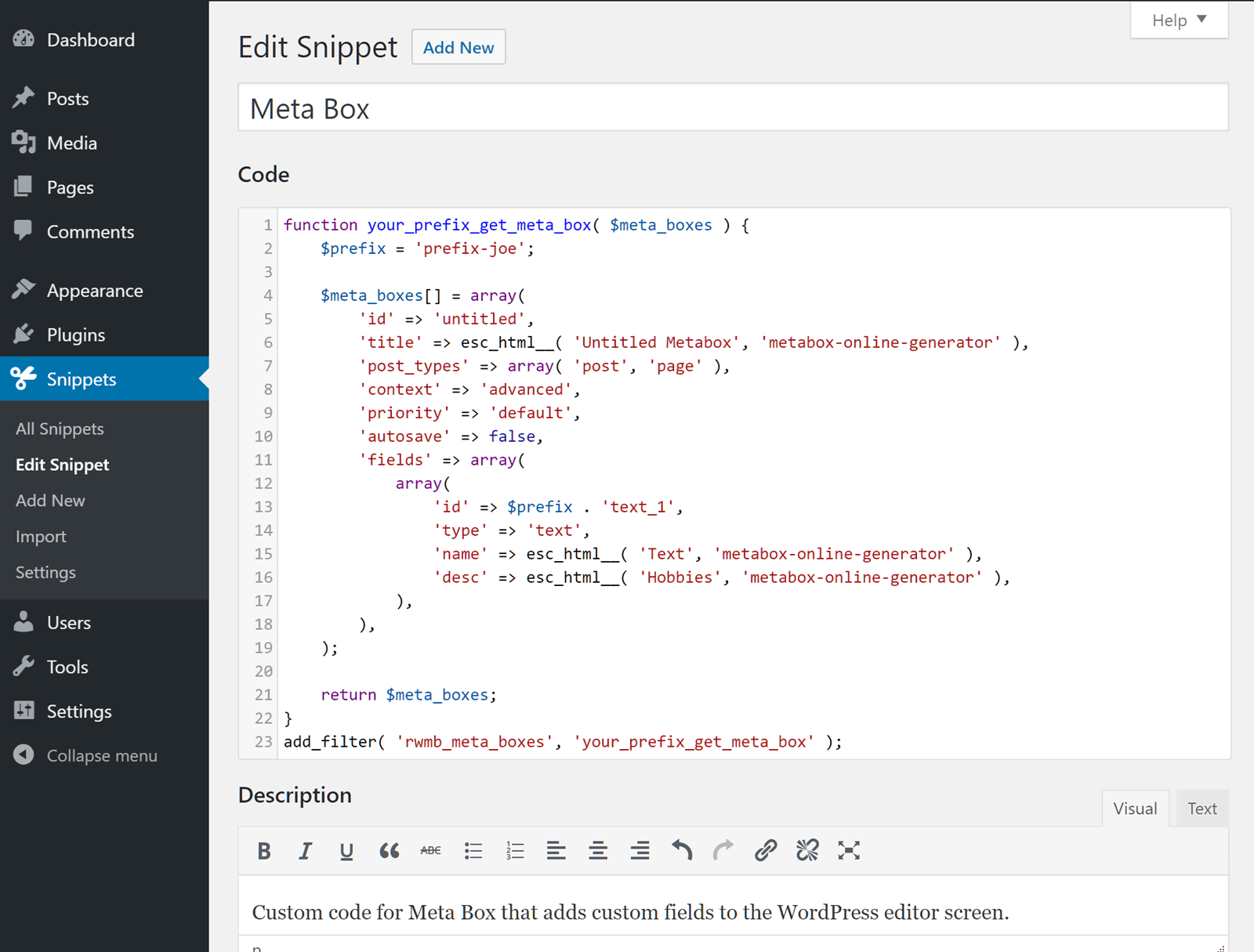The width and height of the screenshot is (1254, 952).
Task: Click the Meta Box snippet title field
Action: pos(732,108)
